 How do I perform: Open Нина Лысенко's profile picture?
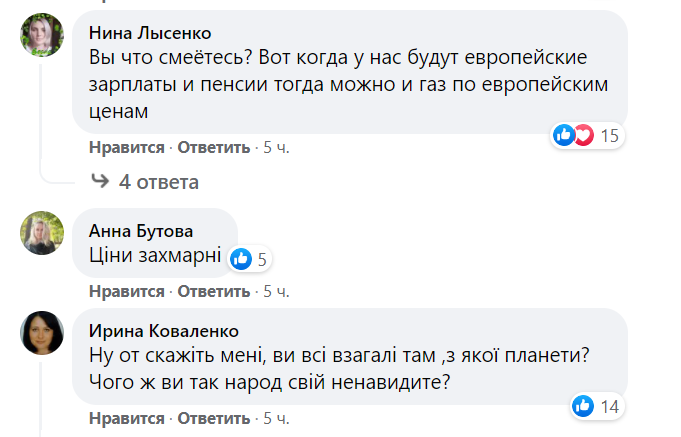(43, 37)
